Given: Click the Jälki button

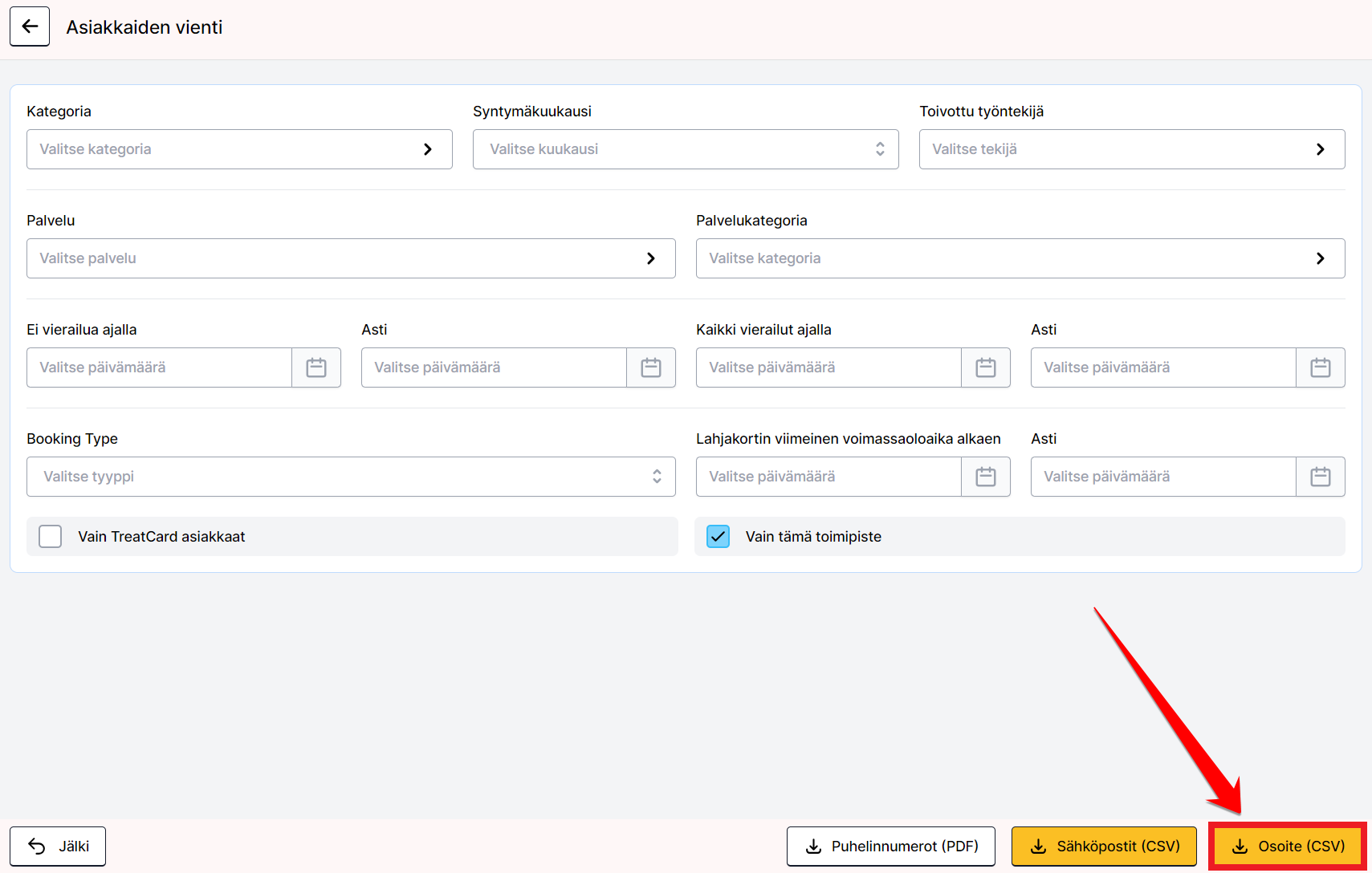Looking at the screenshot, I should coord(58,847).
